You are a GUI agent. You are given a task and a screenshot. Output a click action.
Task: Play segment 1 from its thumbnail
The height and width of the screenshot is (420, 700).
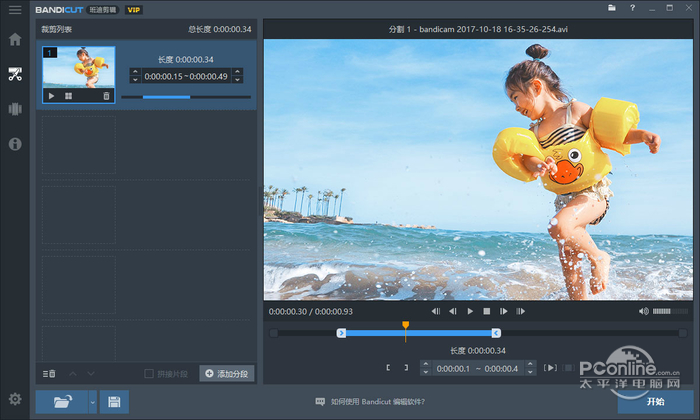click(x=51, y=96)
